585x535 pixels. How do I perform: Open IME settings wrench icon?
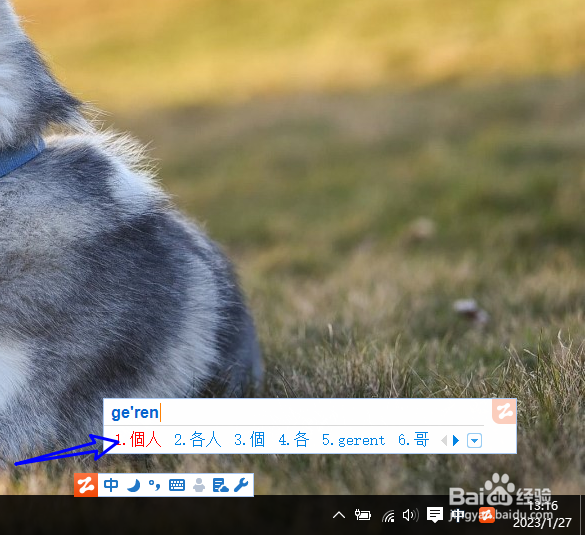click(241, 485)
